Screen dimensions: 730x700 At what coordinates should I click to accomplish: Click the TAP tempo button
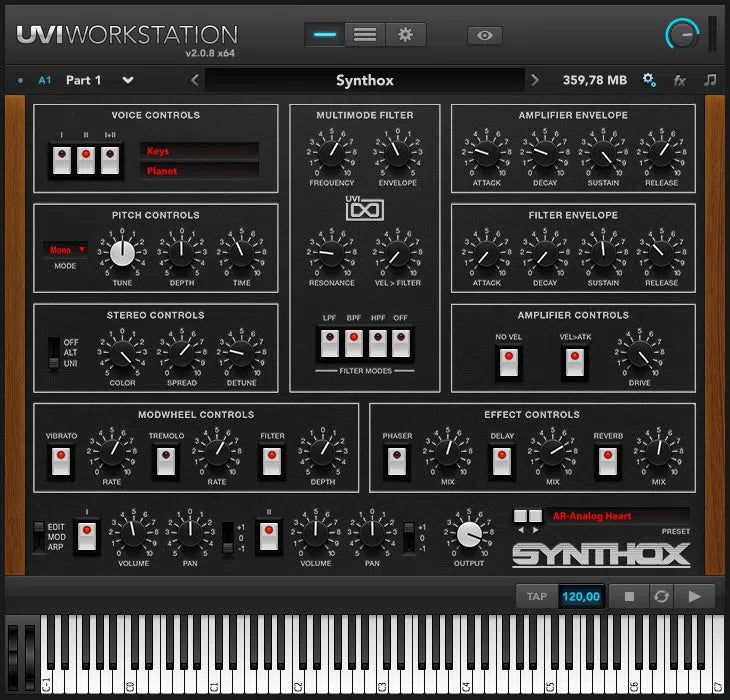pos(537,596)
